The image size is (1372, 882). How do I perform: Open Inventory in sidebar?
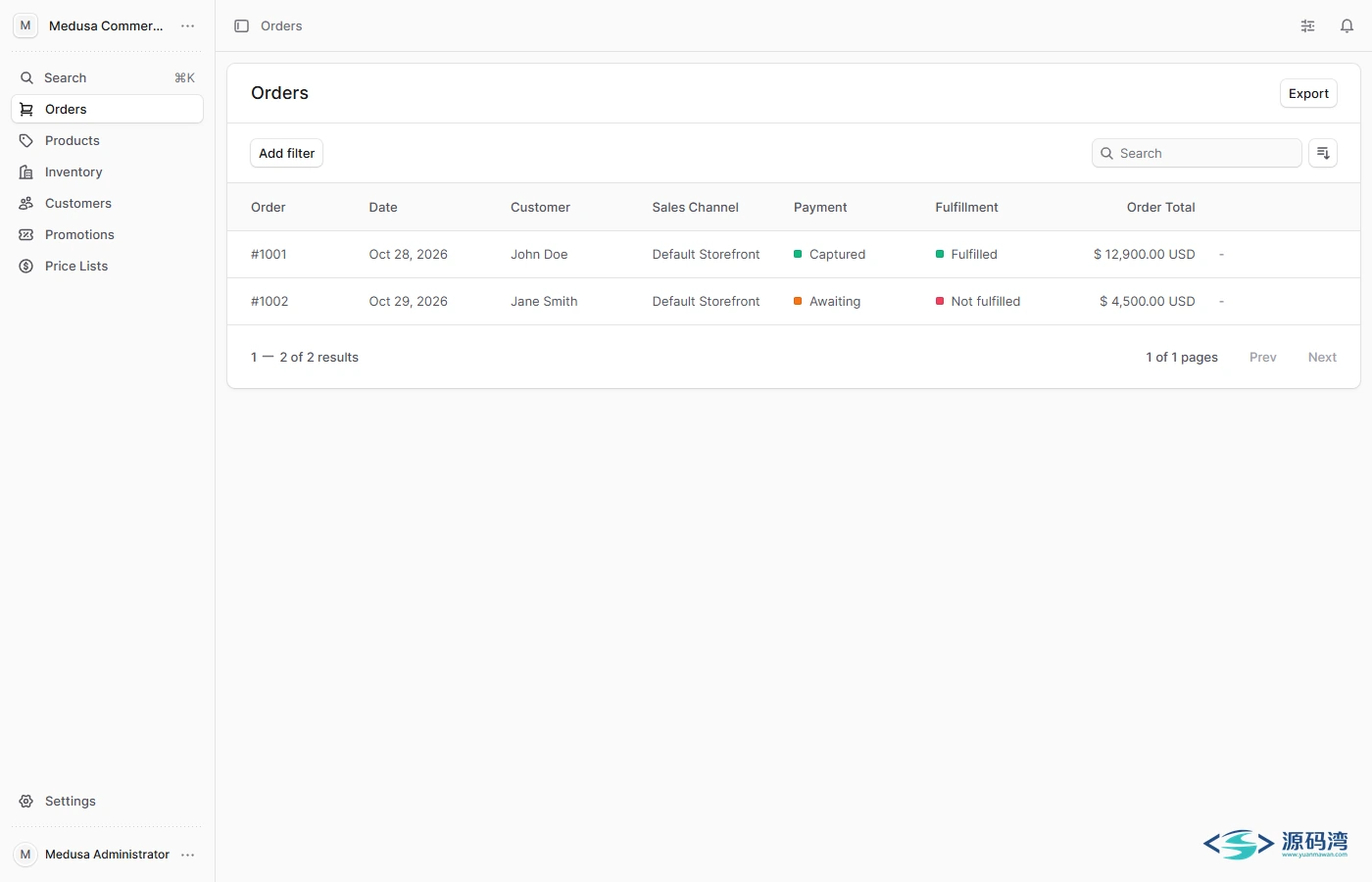coord(107,172)
